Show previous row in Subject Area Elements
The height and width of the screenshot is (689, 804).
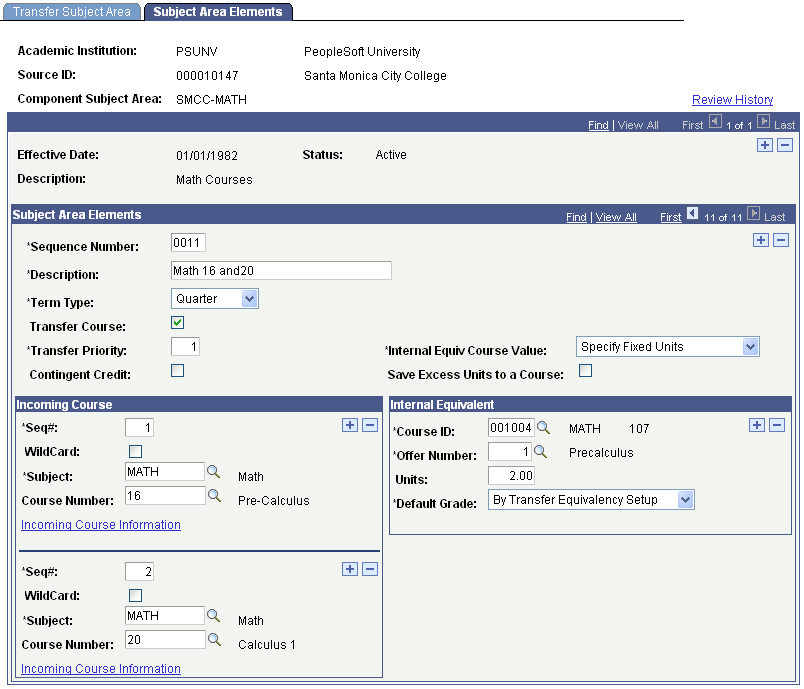click(x=692, y=214)
